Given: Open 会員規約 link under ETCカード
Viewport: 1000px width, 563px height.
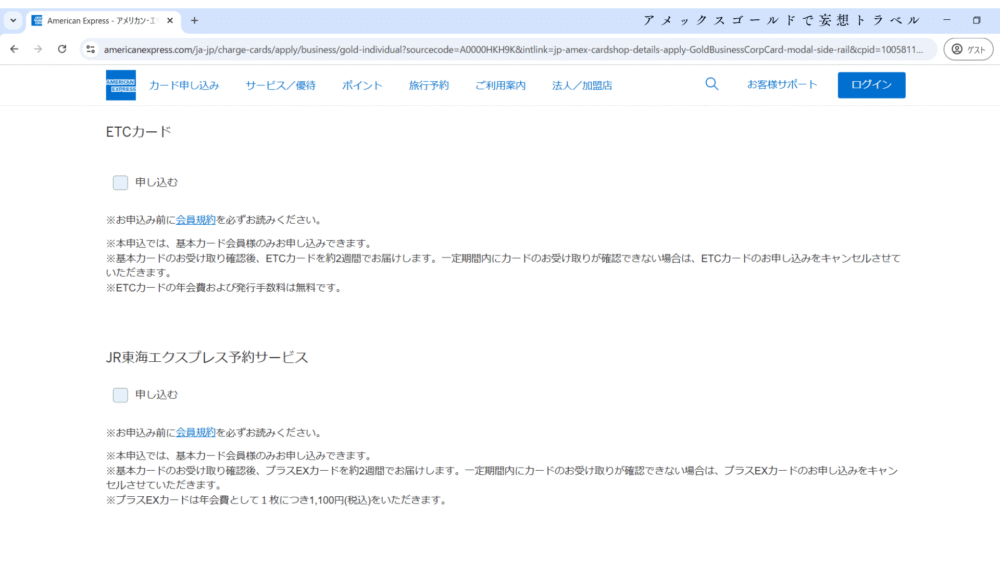Looking at the screenshot, I should point(195,220).
